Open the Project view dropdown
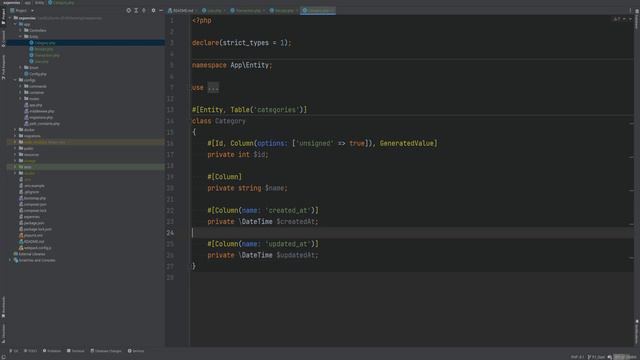 click(22, 10)
